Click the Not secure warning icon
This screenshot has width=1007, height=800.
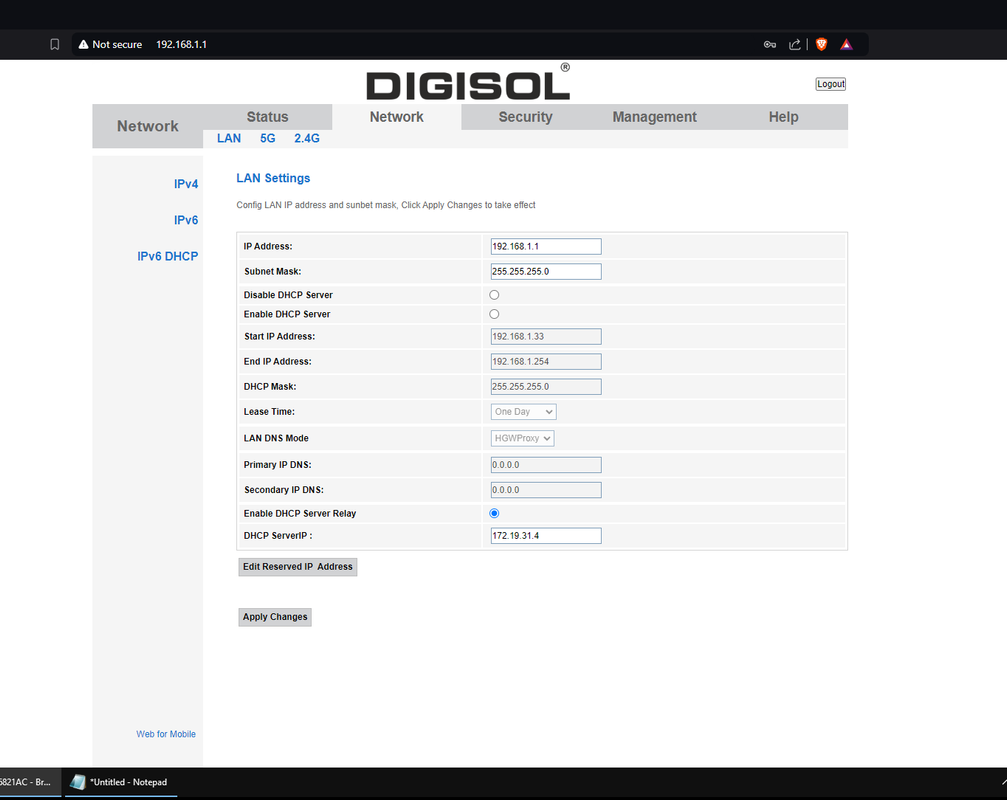pos(84,44)
